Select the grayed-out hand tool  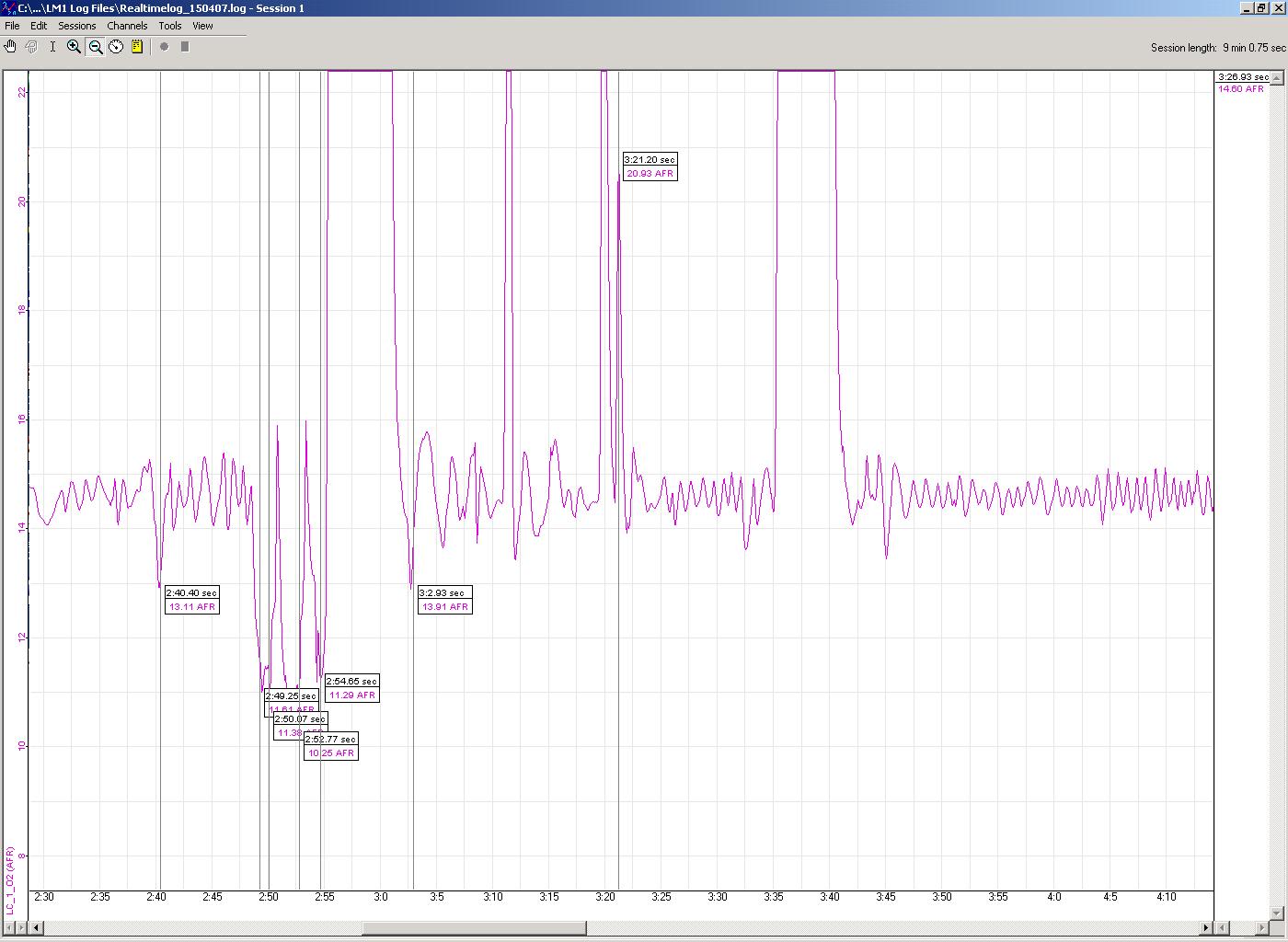(31, 47)
